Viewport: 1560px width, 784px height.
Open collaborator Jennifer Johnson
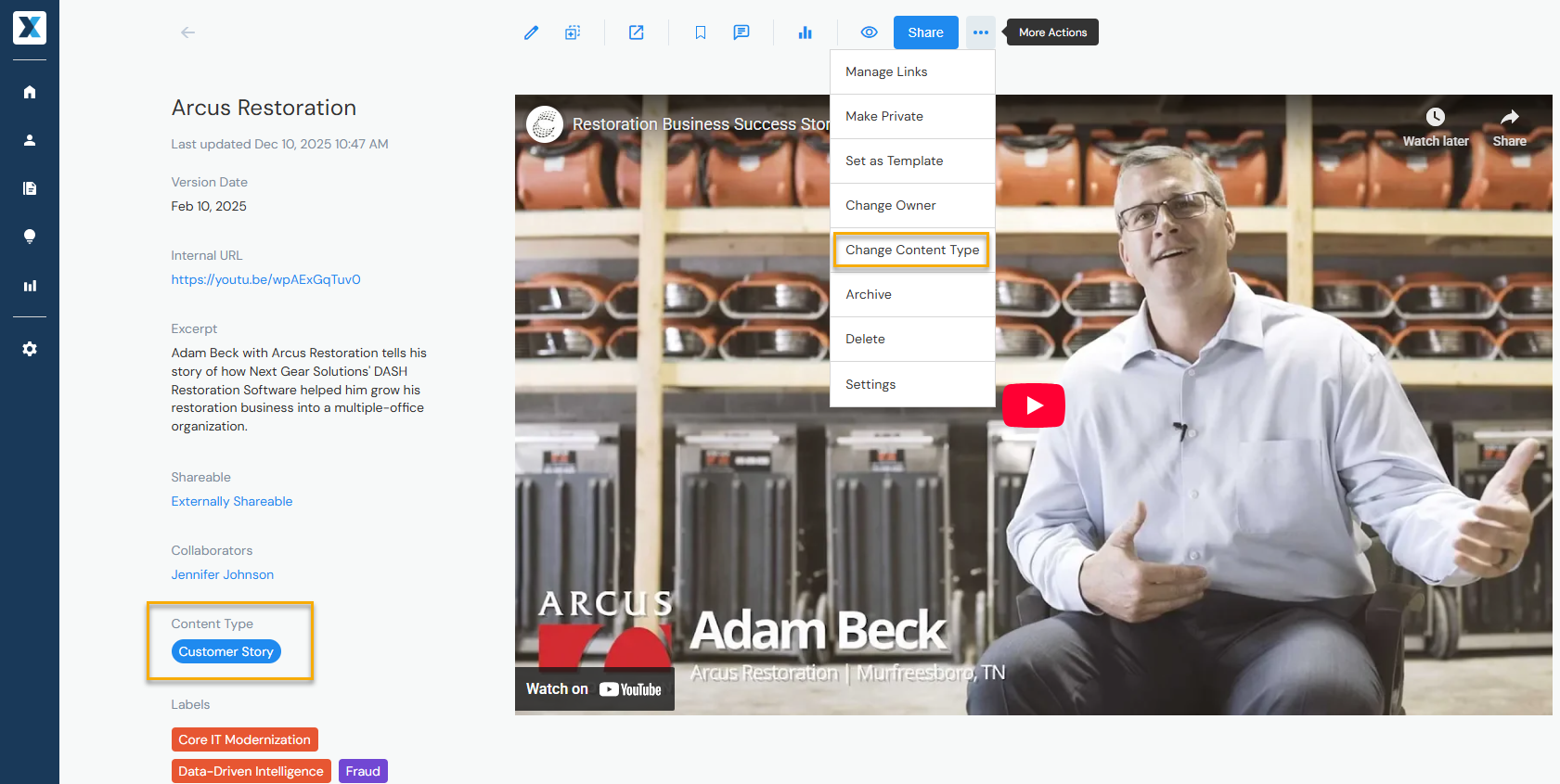223,574
